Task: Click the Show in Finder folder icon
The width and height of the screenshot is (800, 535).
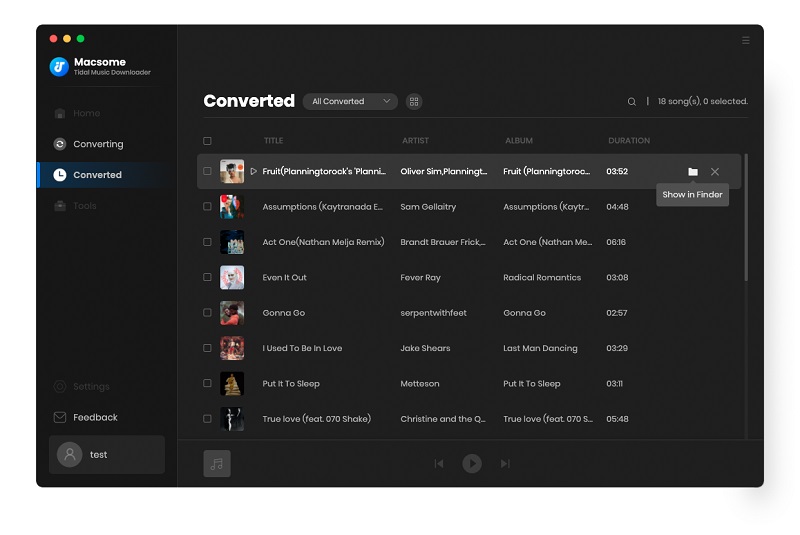Action: click(692, 172)
